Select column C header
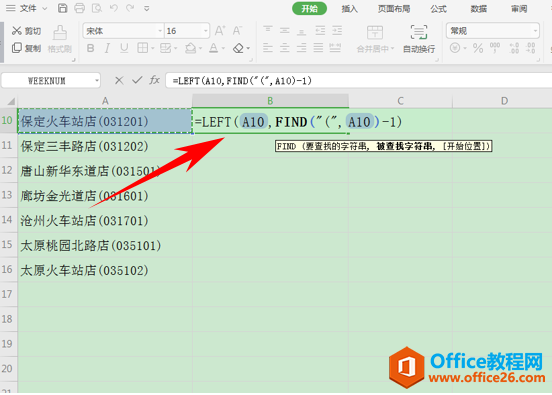The height and width of the screenshot is (395, 552). 400,101
